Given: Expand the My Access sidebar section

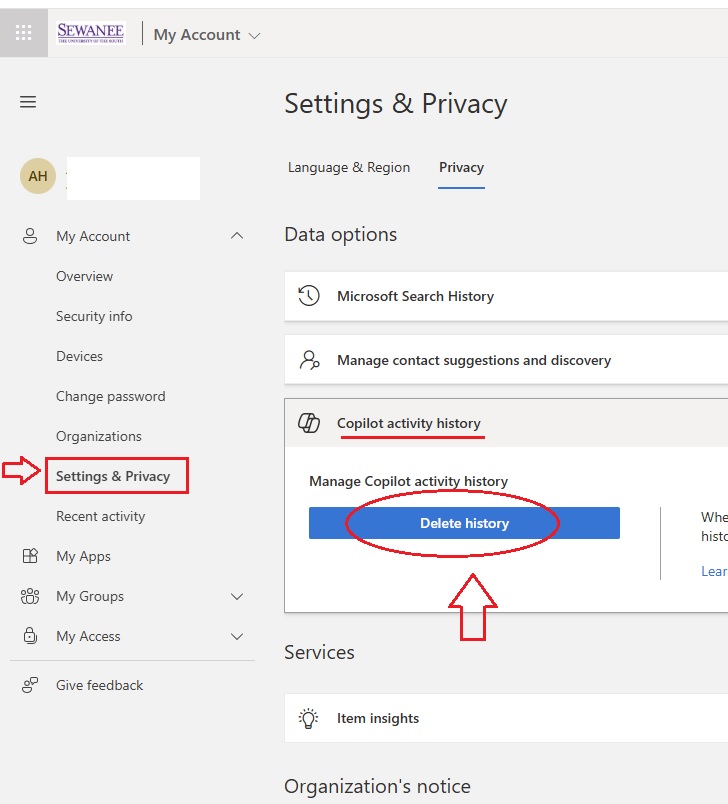Looking at the screenshot, I should (x=237, y=636).
